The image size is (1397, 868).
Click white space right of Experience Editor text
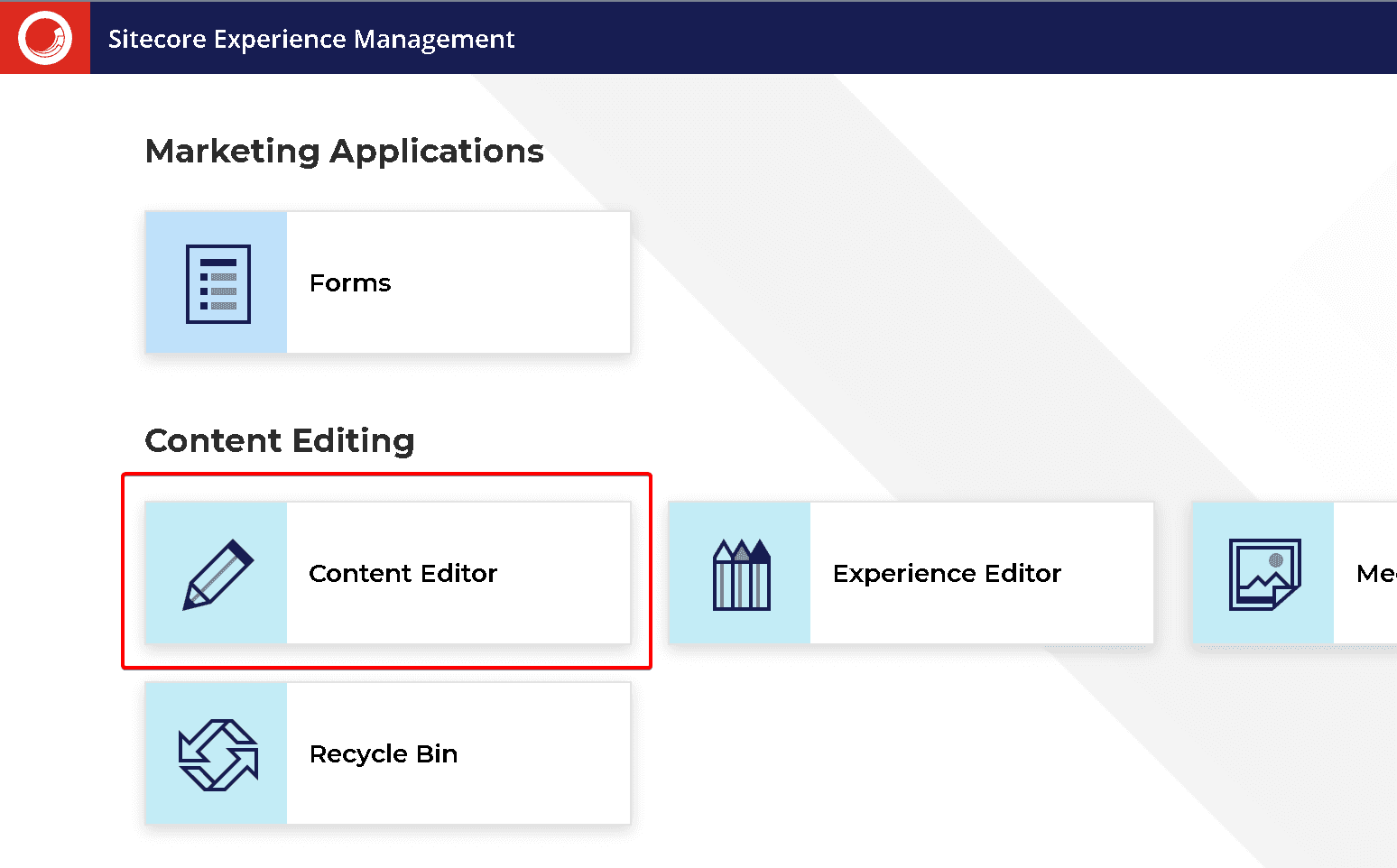point(1108,574)
